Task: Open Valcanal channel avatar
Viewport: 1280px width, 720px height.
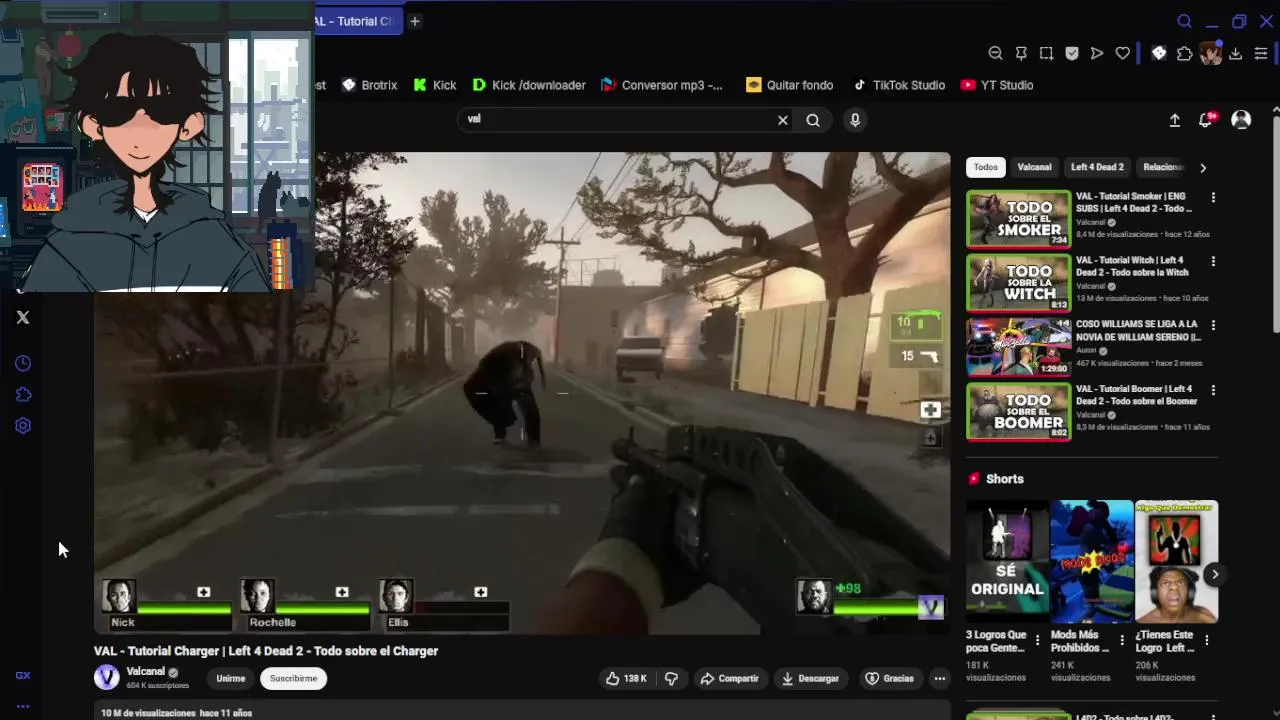Action: pyautogui.click(x=107, y=678)
